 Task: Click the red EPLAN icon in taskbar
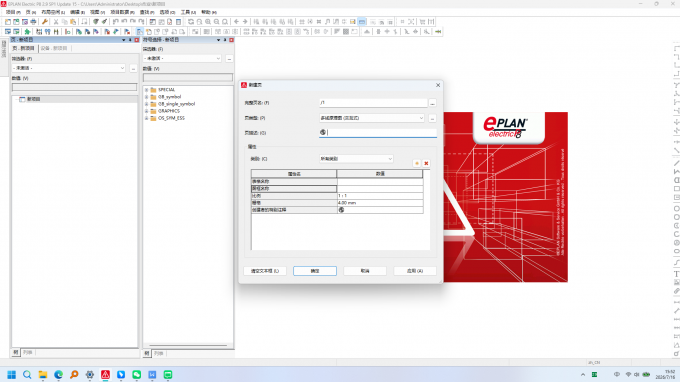click(105, 375)
